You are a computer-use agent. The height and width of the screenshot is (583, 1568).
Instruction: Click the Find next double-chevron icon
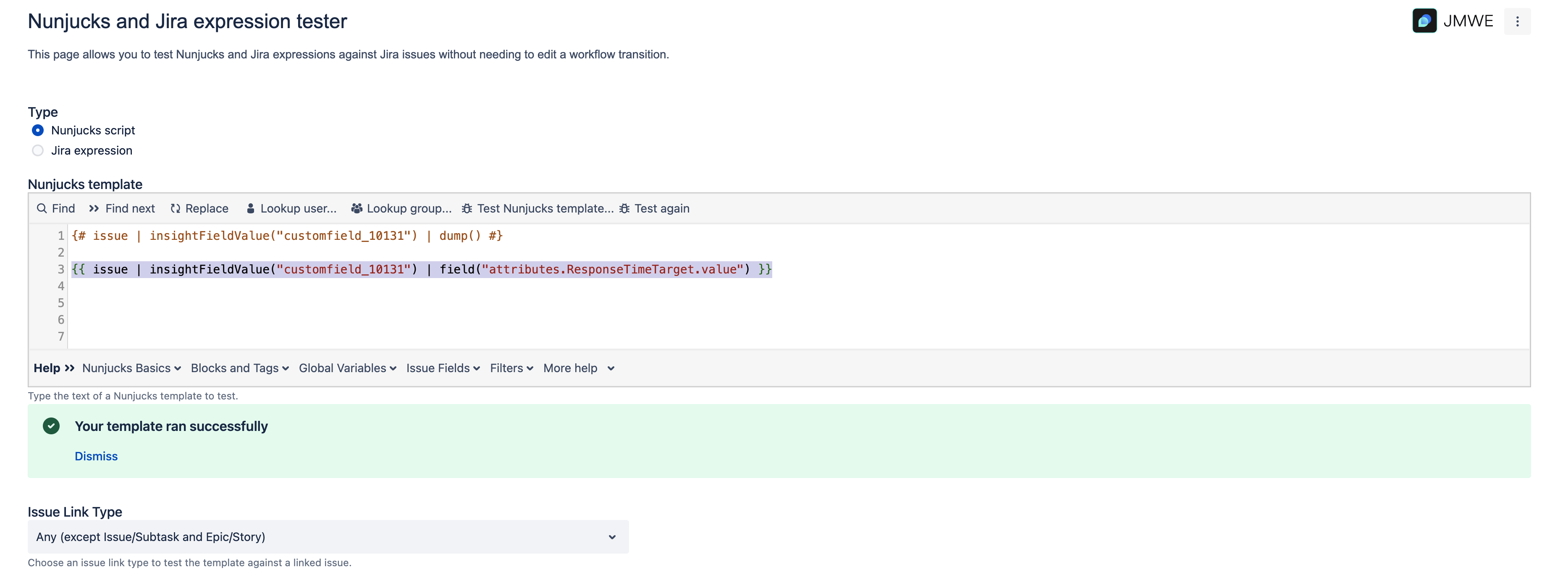tap(94, 209)
